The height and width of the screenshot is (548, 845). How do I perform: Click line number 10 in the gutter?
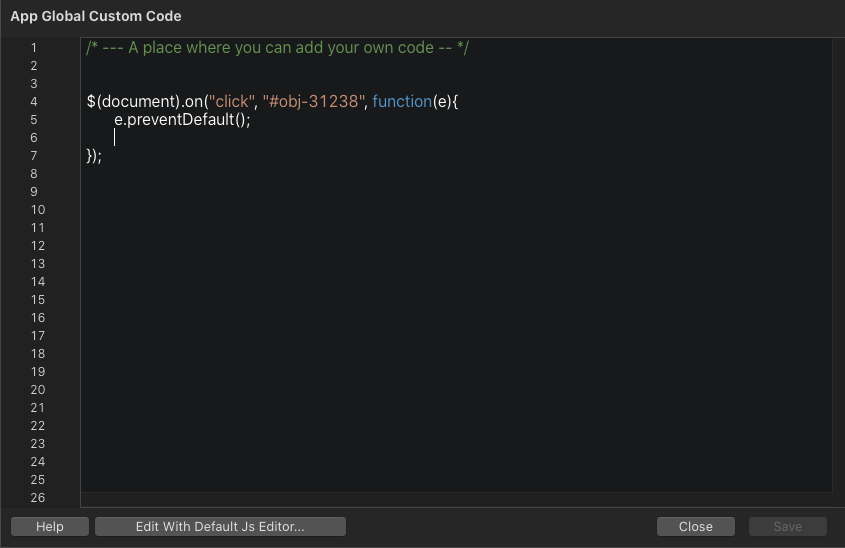pos(38,210)
